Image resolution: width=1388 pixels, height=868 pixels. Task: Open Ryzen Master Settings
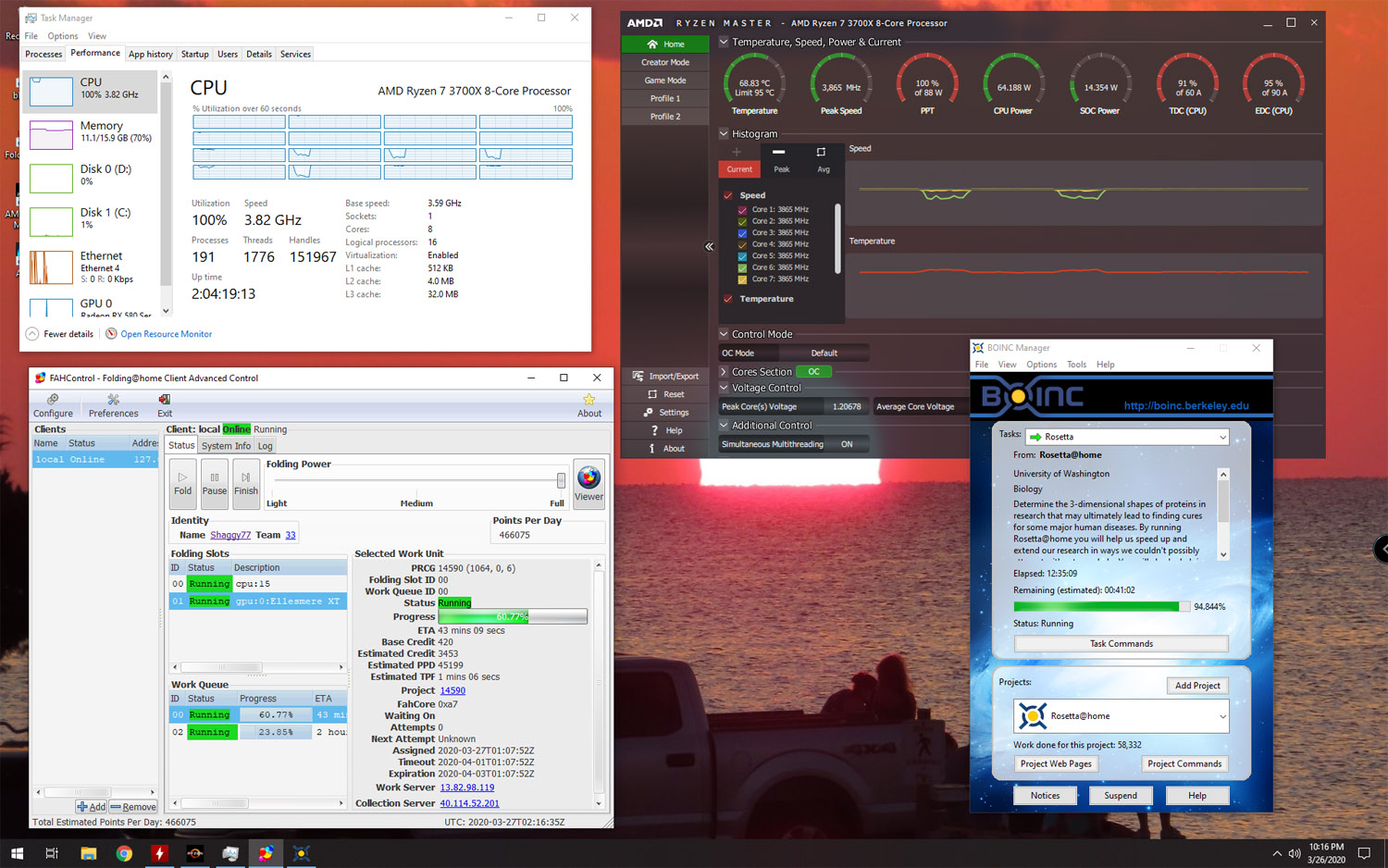[x=664, y=413]
